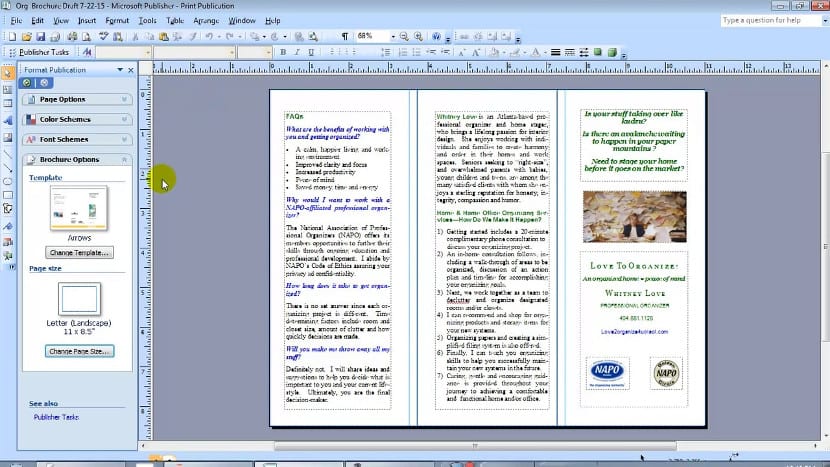
Task: Click the Bullets list icon
Action: (417, 52)
